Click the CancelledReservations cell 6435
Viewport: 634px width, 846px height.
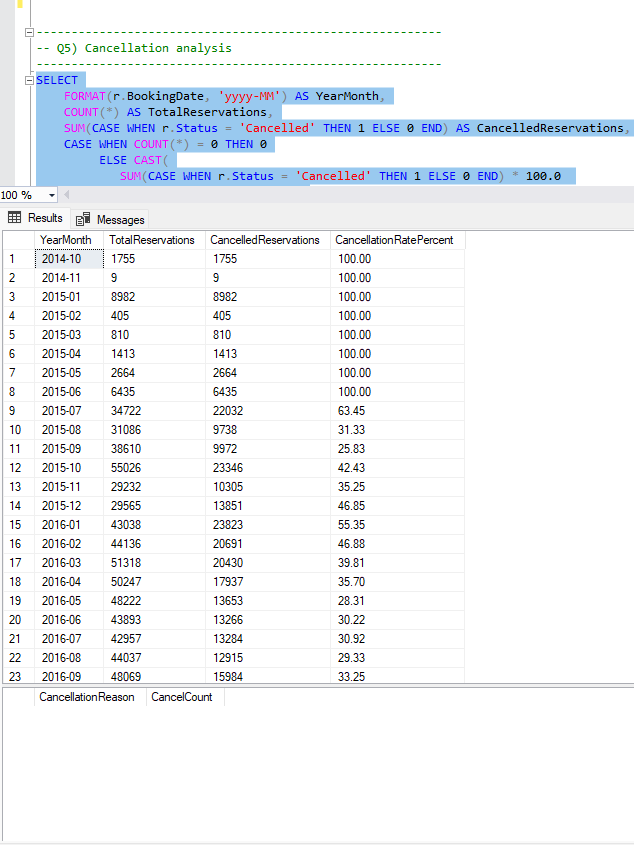tap(268, 392)
